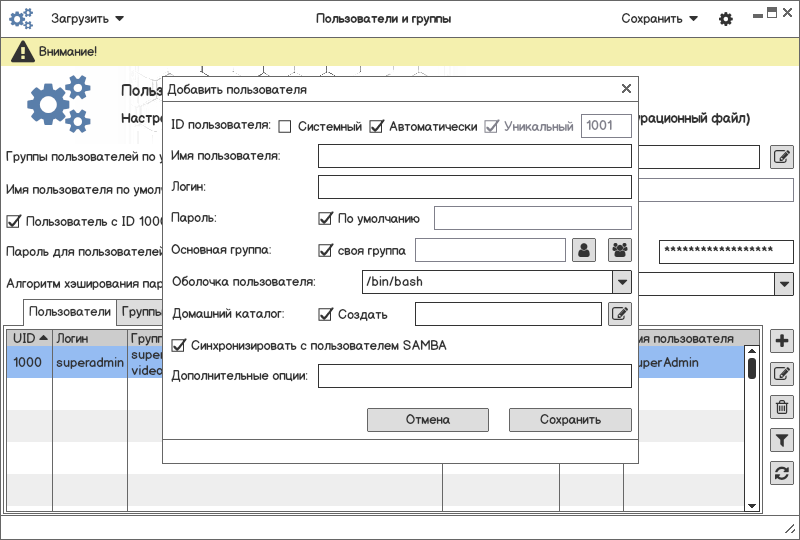This screenshot has width=800, height=540.
Task: Click Сохранить button in dialog
Action: point(570,420)
